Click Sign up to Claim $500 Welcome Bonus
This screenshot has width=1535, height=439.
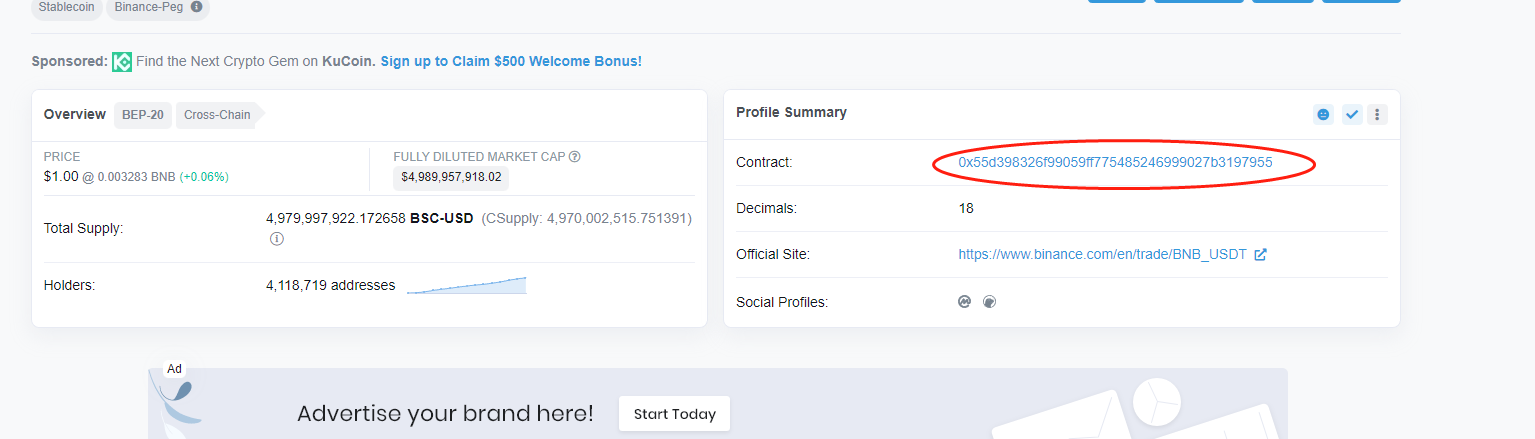[x=511, y=61]
